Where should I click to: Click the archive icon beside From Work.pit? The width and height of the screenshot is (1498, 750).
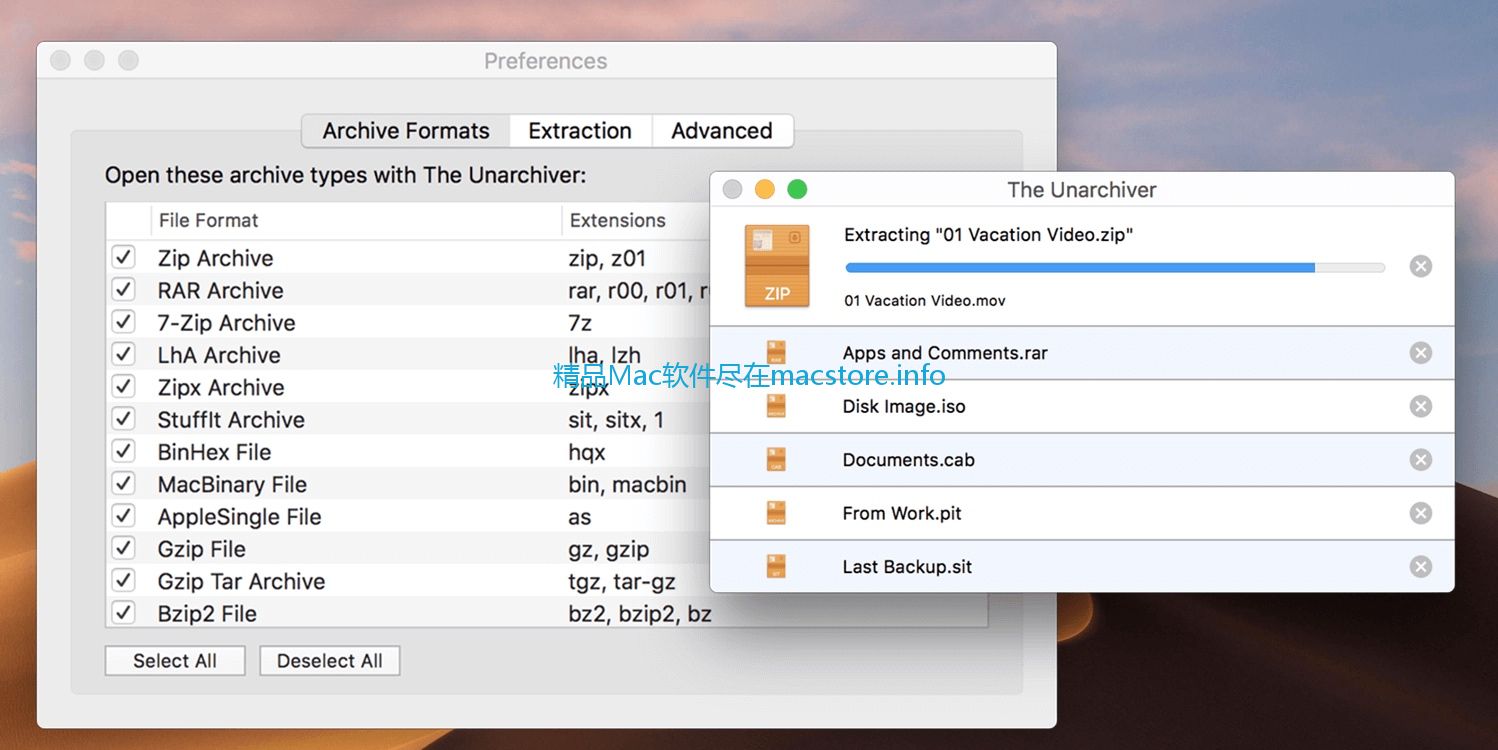click(776, 513)
